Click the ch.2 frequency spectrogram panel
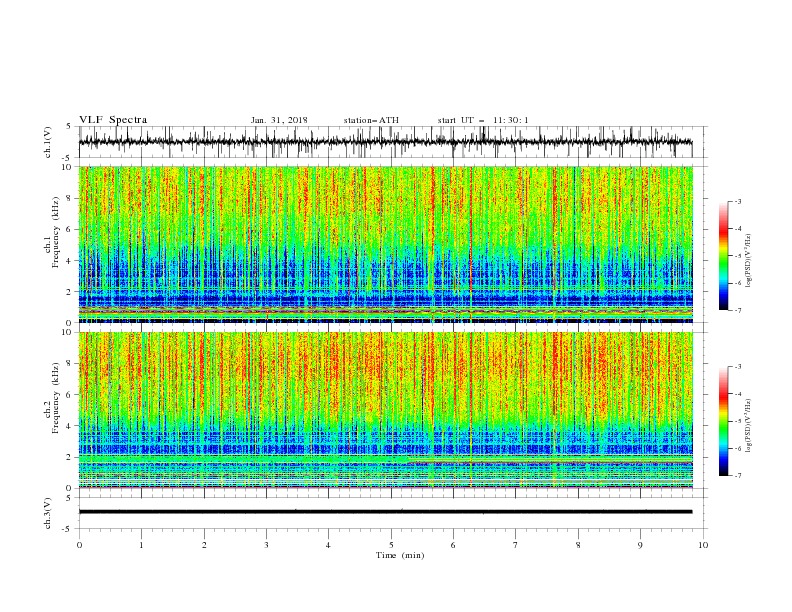792x612 pixels. 385,410
